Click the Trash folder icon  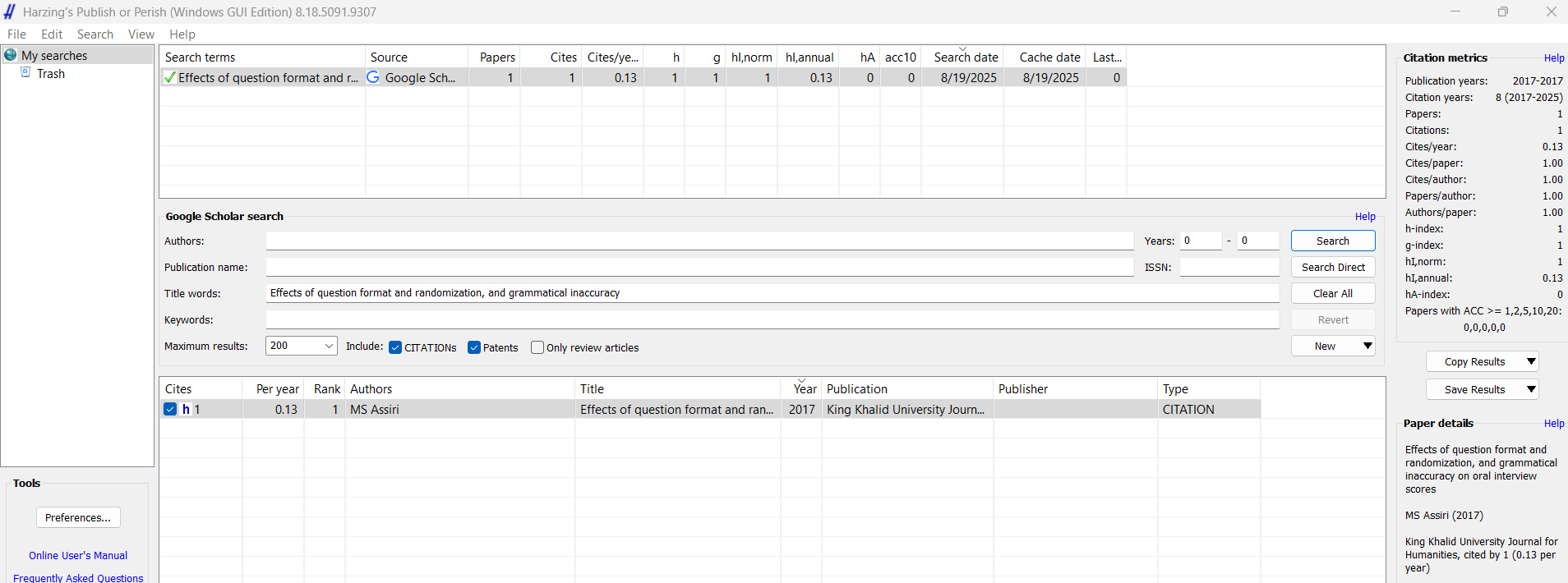click(25, 73)
